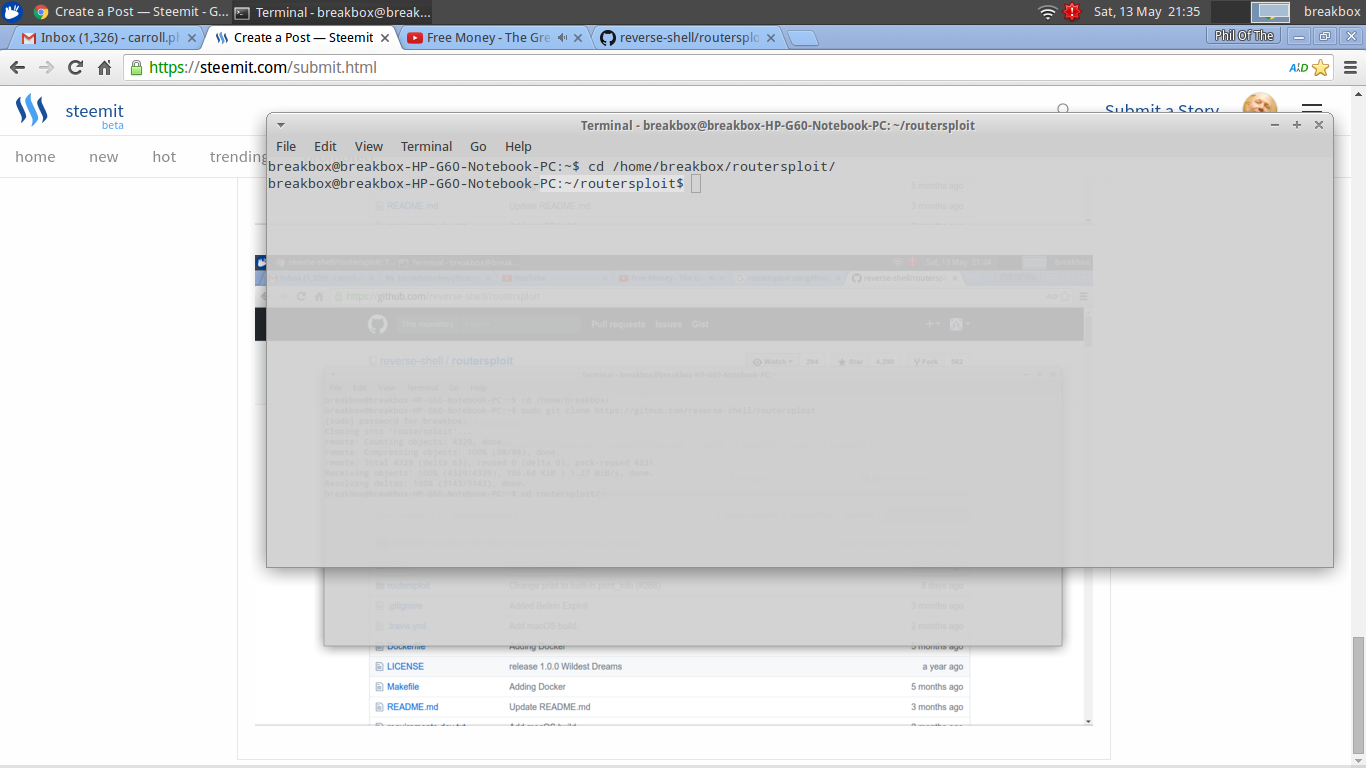Click the terminal window title bar text
The height and width of the screenshot is (768, 1366).
[777, 125]
